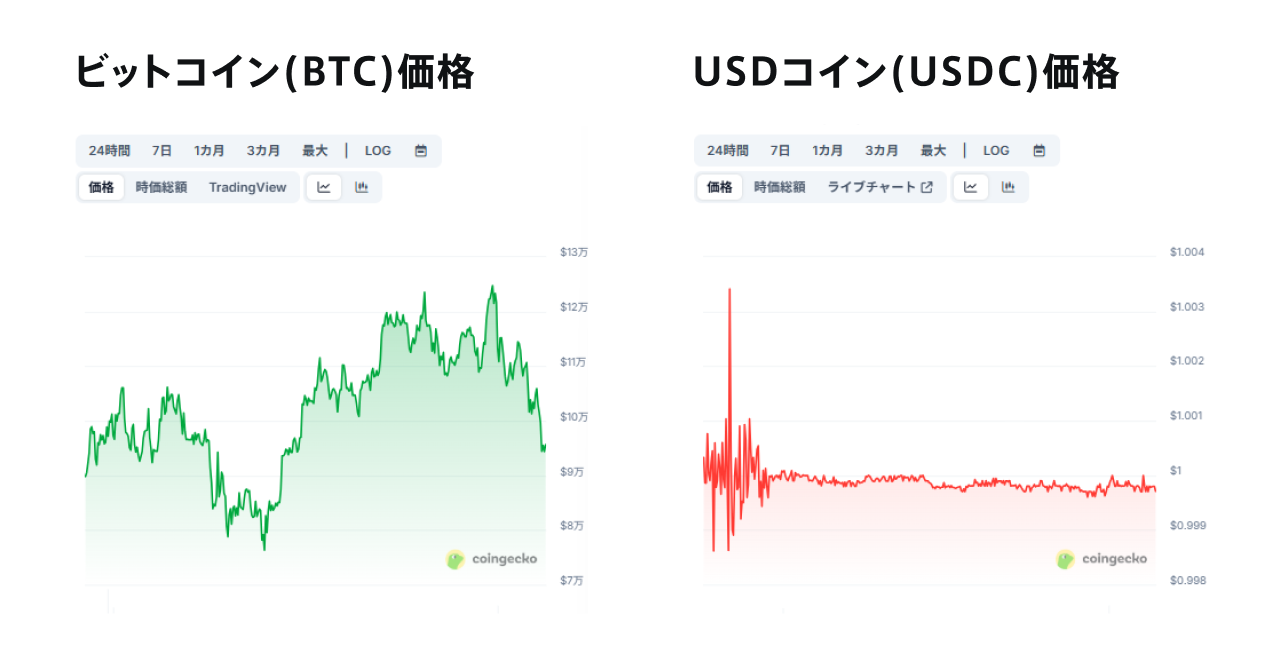Open the calendar date picker on BTC chart

point(421,151)
